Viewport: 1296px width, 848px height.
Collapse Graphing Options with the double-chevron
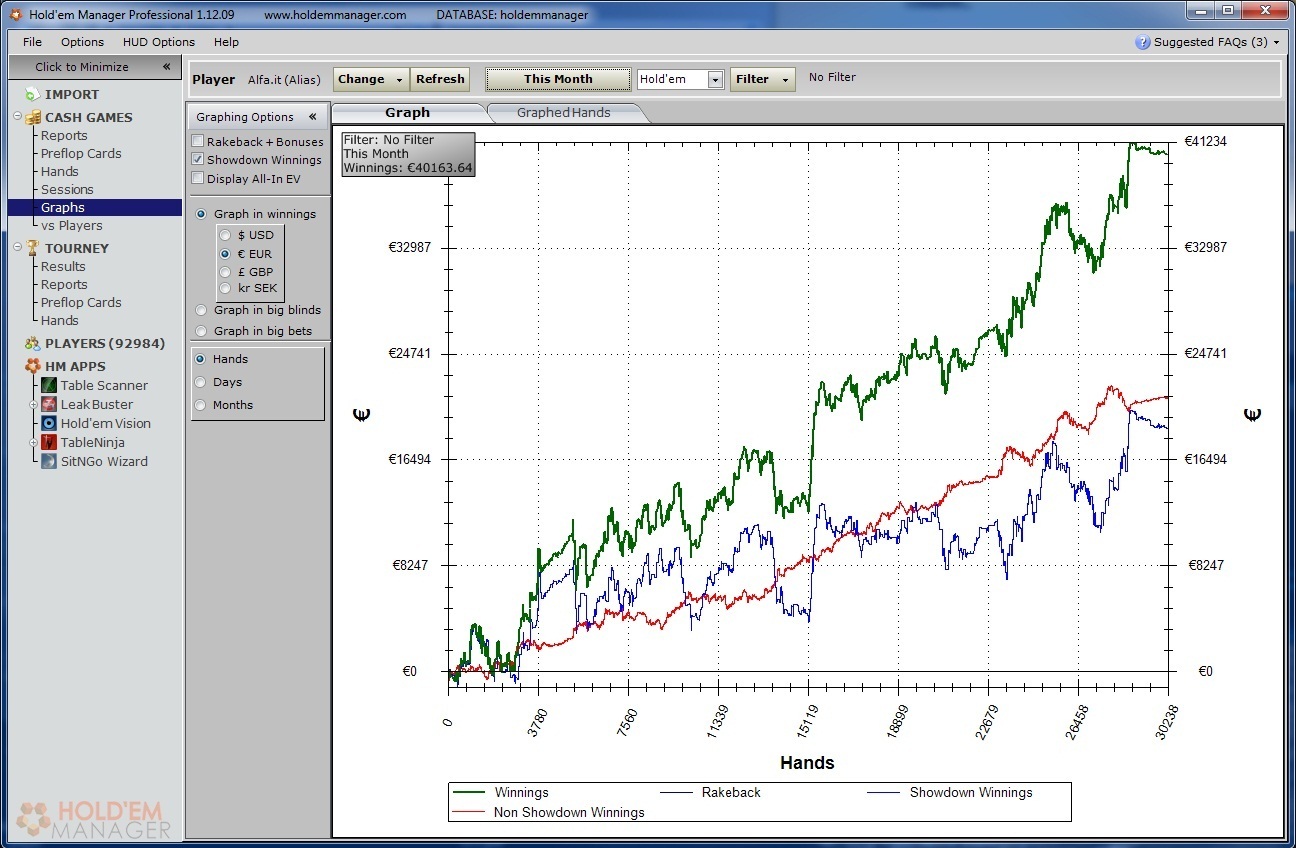click(x=312, y=117)
